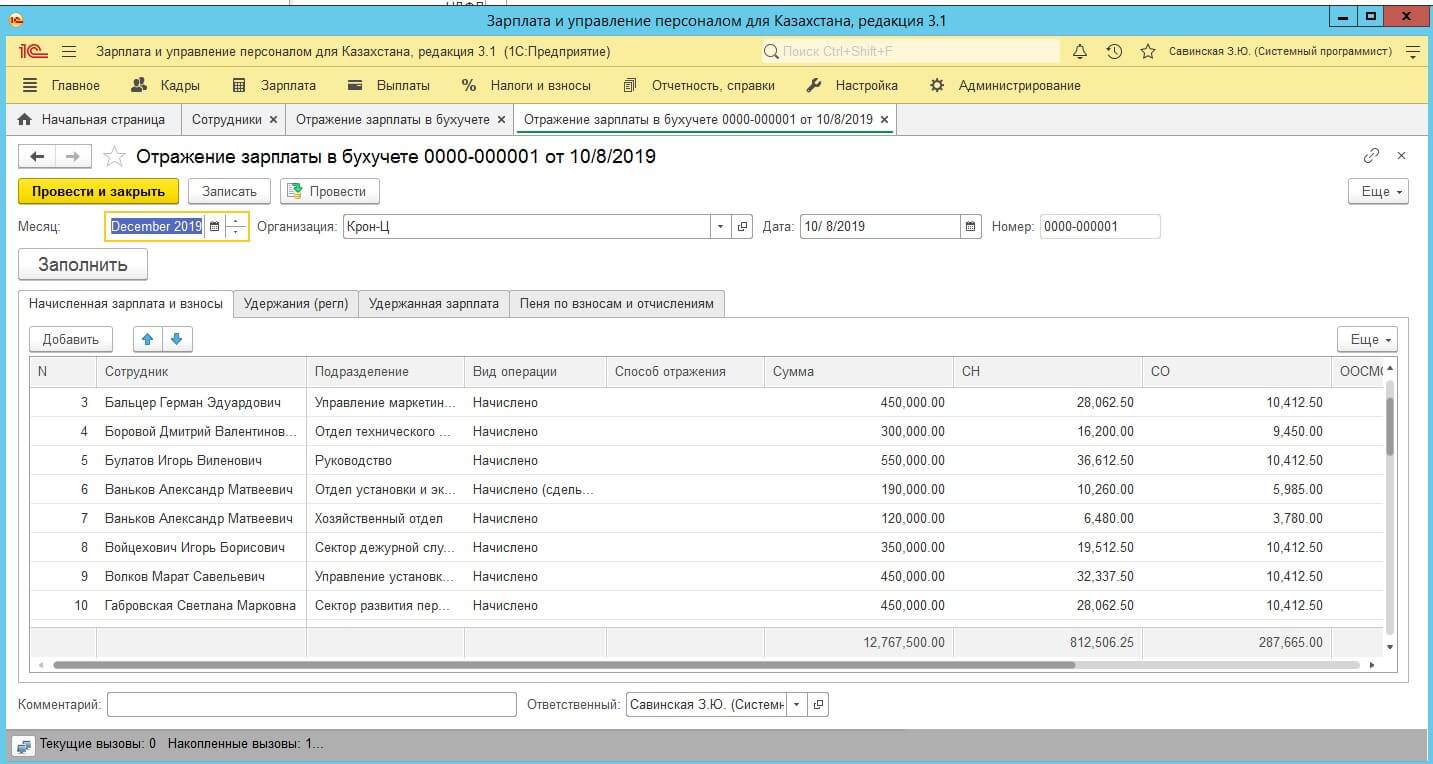Image resolution: width=1433 pixels, height=764 pixels.
Task: Open the Отчетность, справки menu
Action: tap(698, 85)
